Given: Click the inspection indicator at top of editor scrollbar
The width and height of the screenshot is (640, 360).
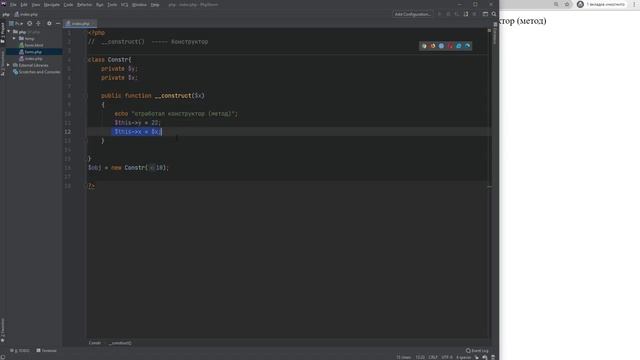Looking at the screenshot, I should [x=489, y=30].
